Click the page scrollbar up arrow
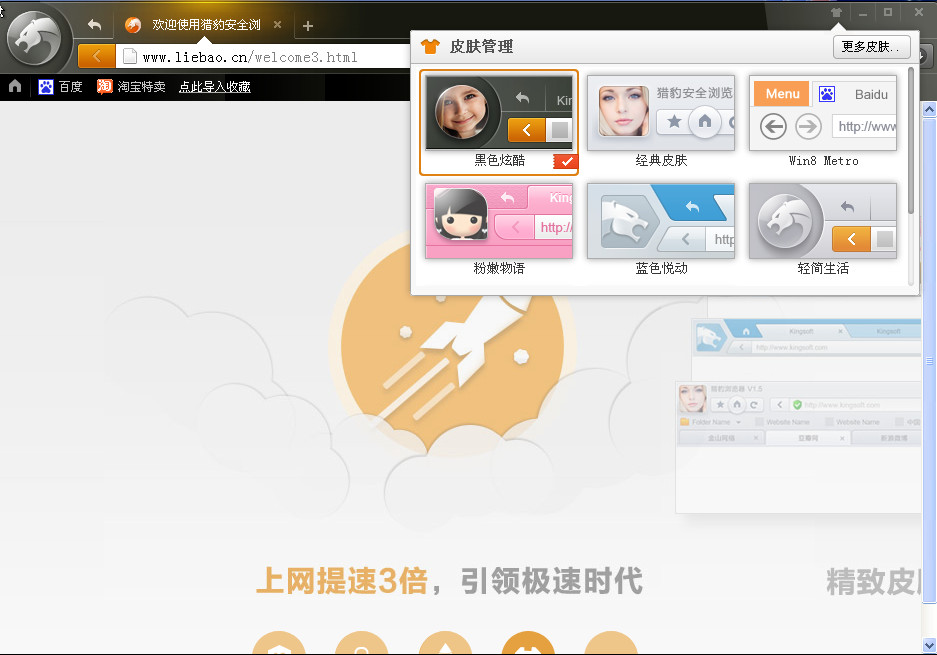 (929, 109)
